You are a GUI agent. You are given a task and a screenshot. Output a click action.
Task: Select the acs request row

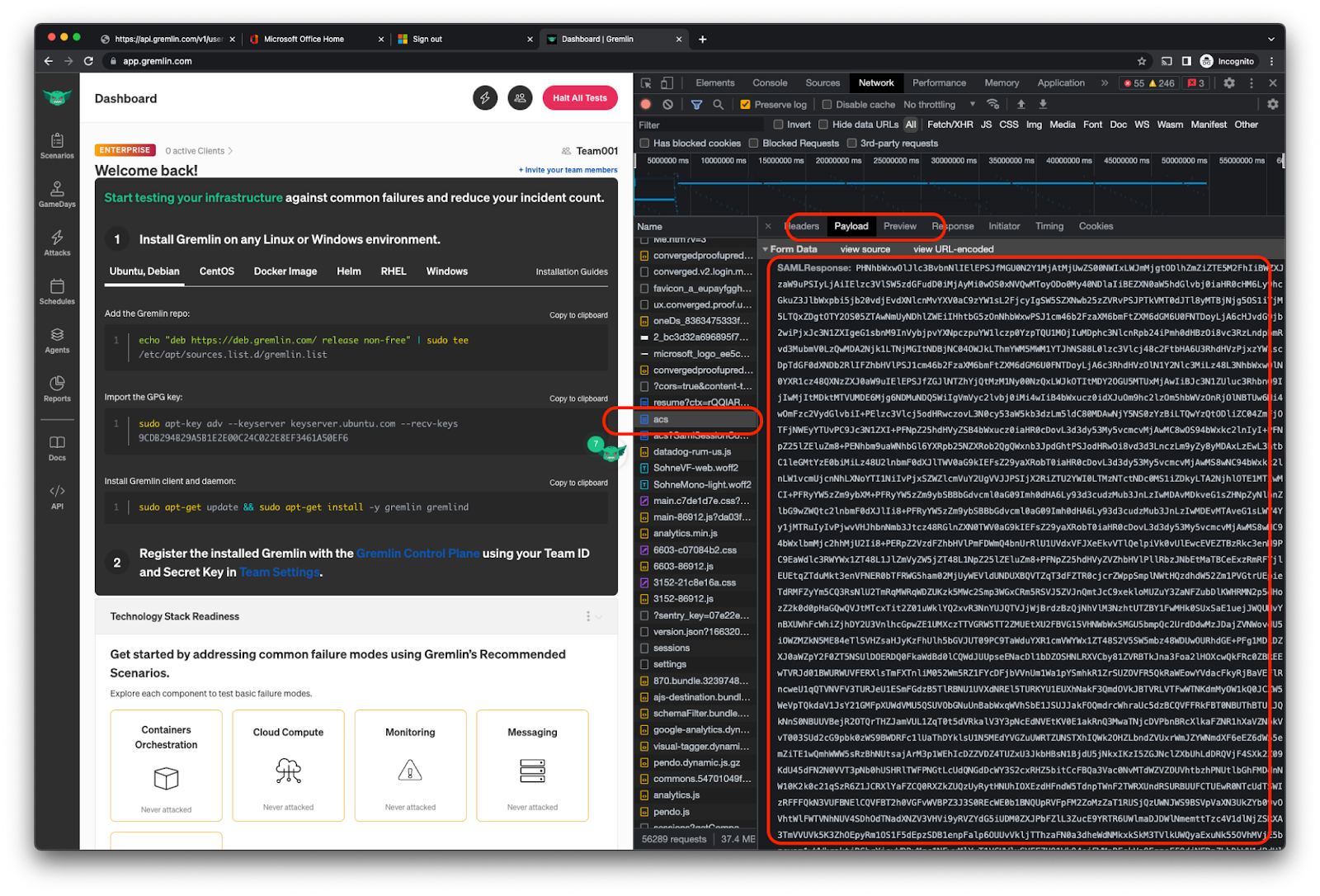click(697, 419)
